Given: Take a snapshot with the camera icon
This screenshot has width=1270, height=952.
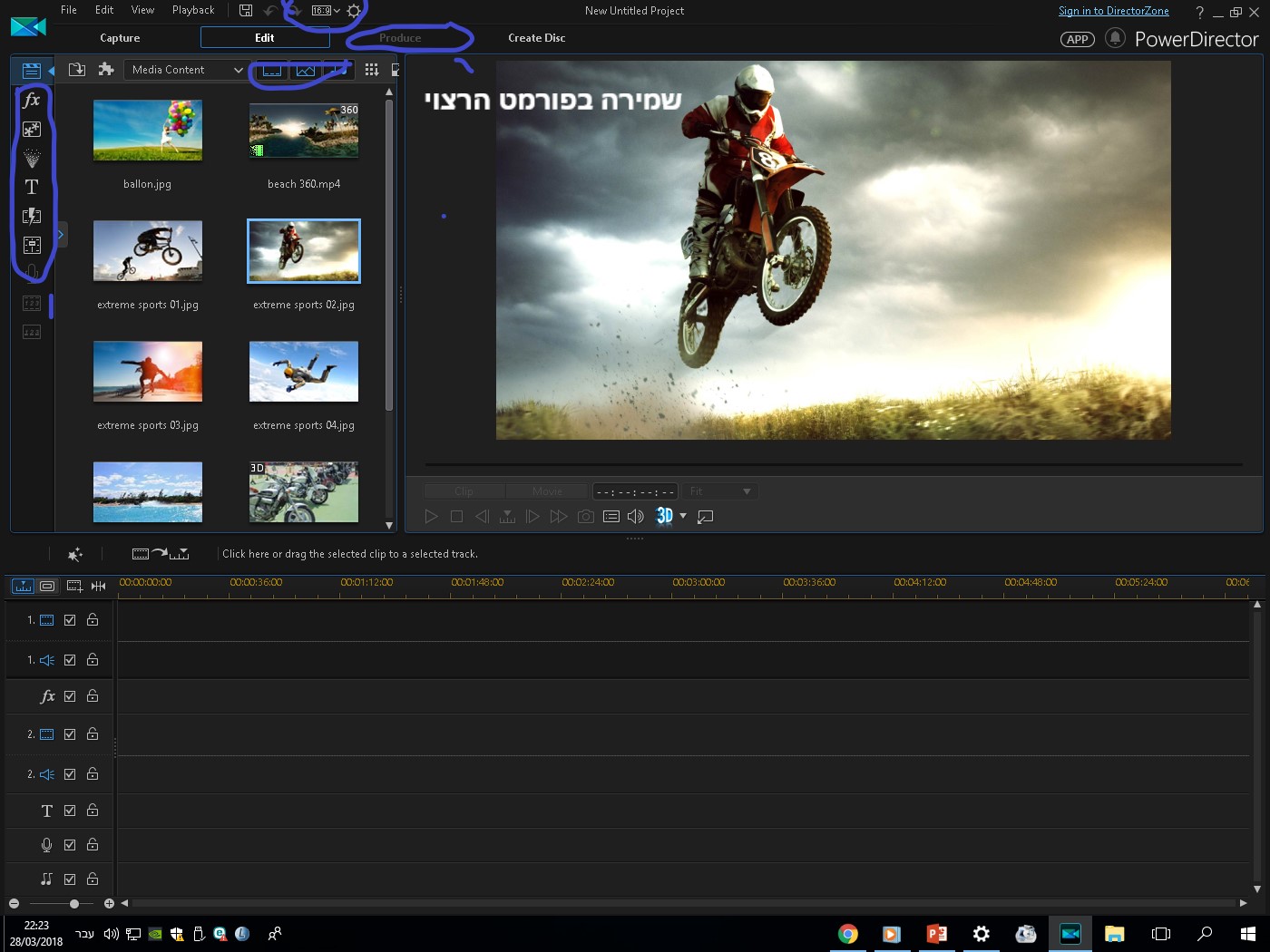Looking at the screenshot, I should (586, 516).
